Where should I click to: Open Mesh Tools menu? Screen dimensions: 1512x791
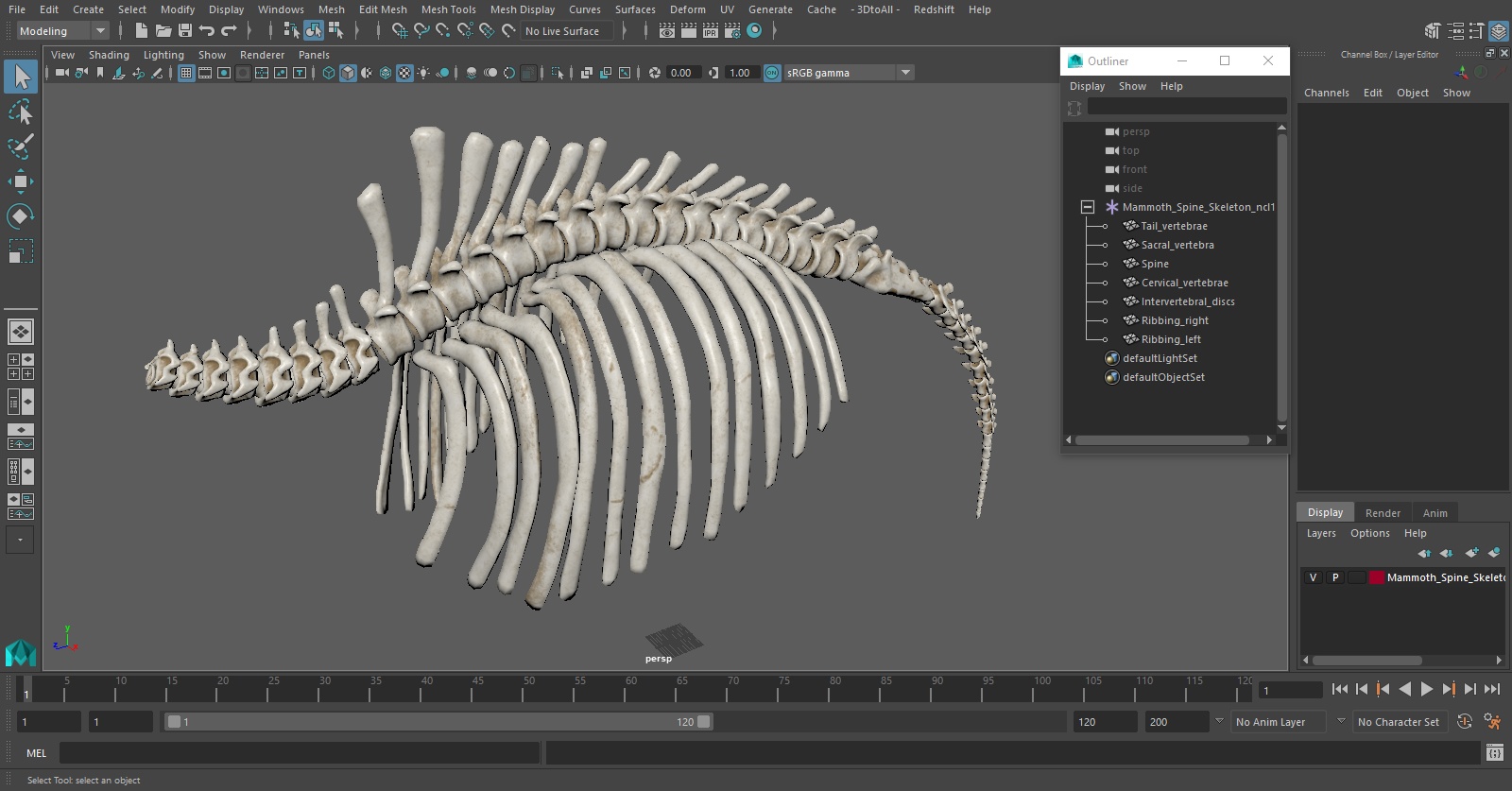pos(448,9)
